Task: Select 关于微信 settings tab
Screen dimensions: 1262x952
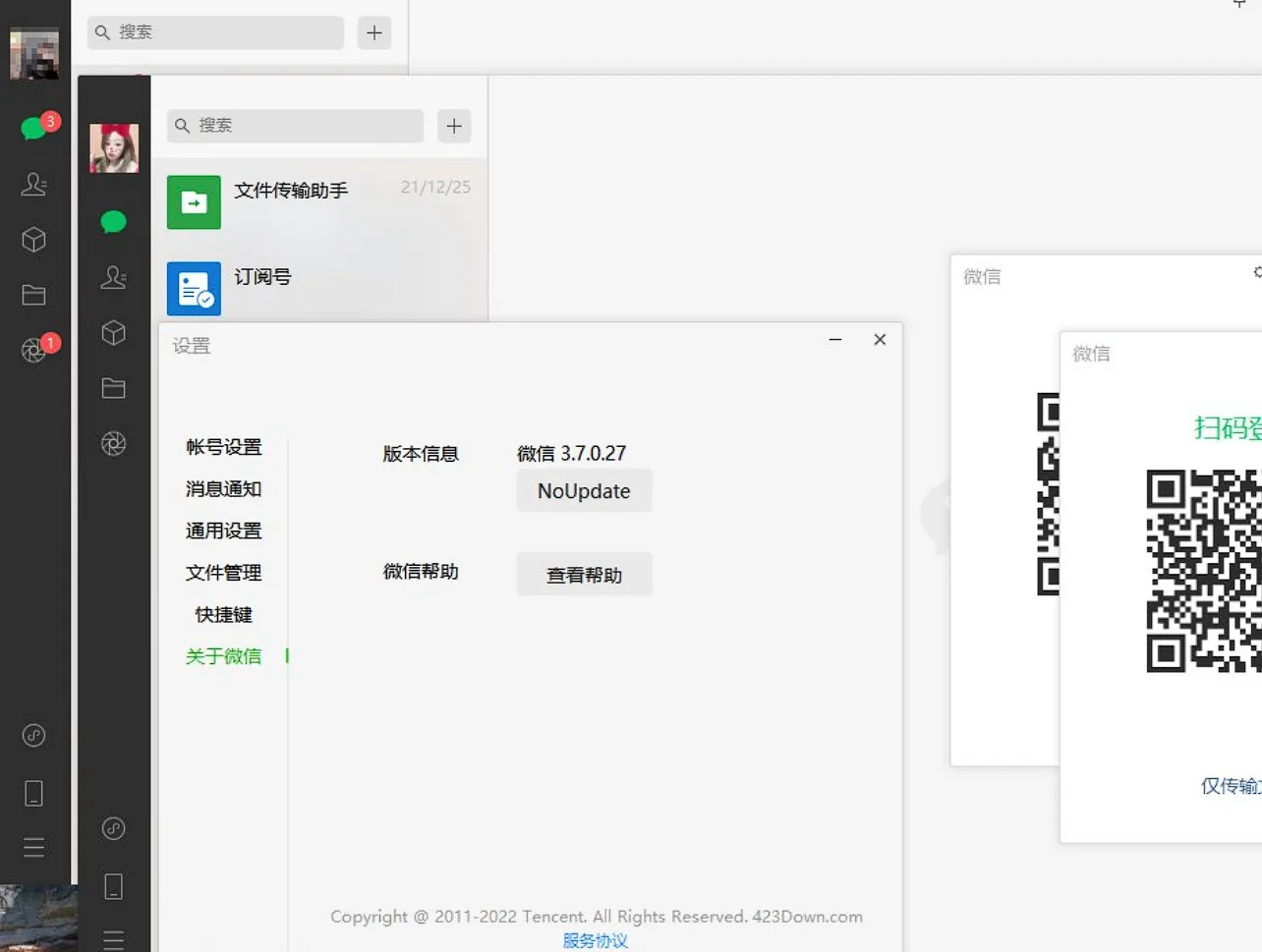Action: [224, 656]
